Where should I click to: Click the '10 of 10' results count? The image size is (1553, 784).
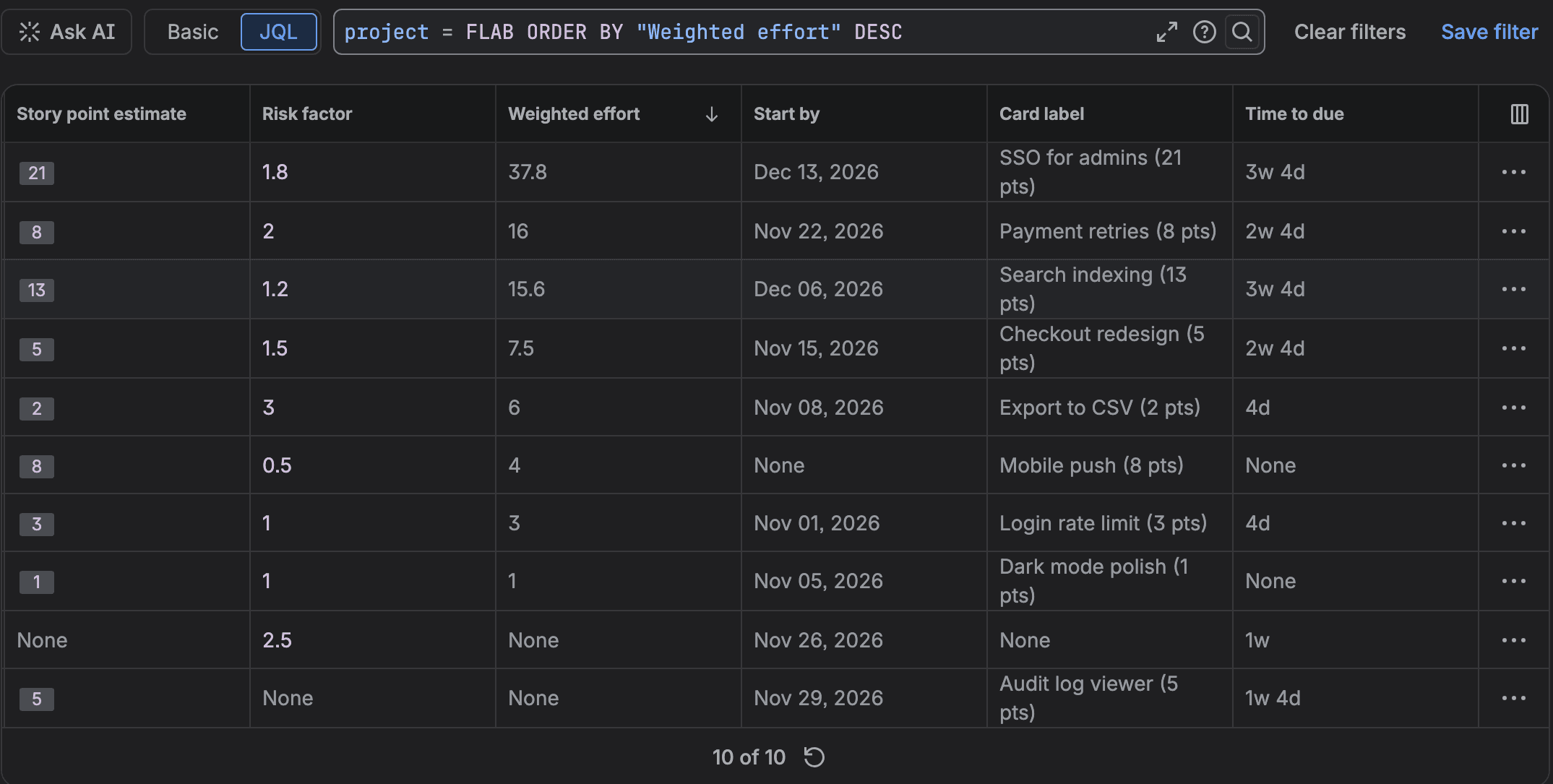click(749, 757)
